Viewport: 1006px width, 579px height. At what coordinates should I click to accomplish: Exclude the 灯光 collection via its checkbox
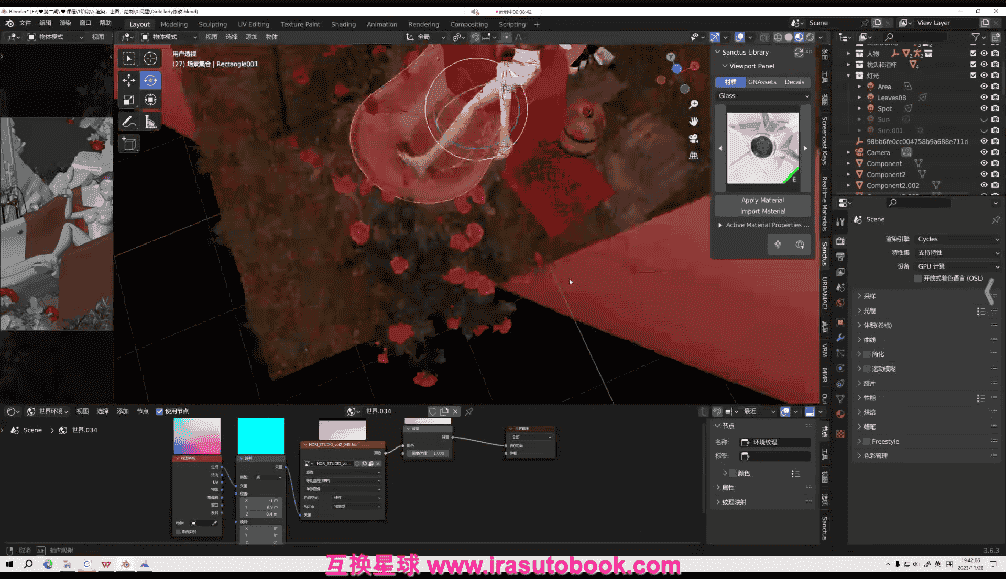click(973, 75)
